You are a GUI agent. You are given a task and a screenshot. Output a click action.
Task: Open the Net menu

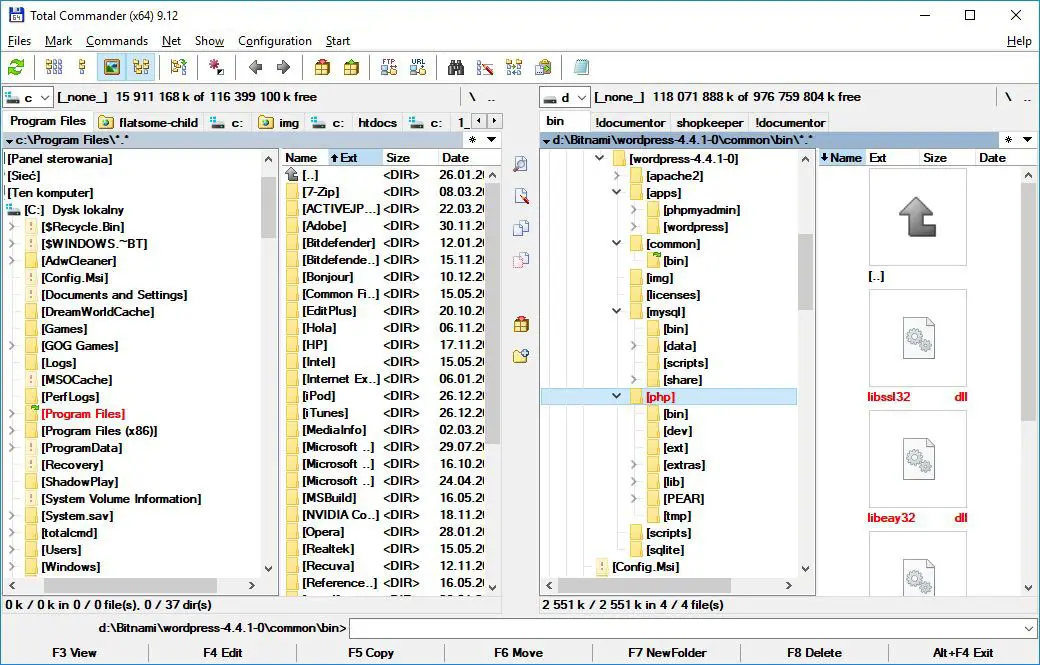coord(171,41)
